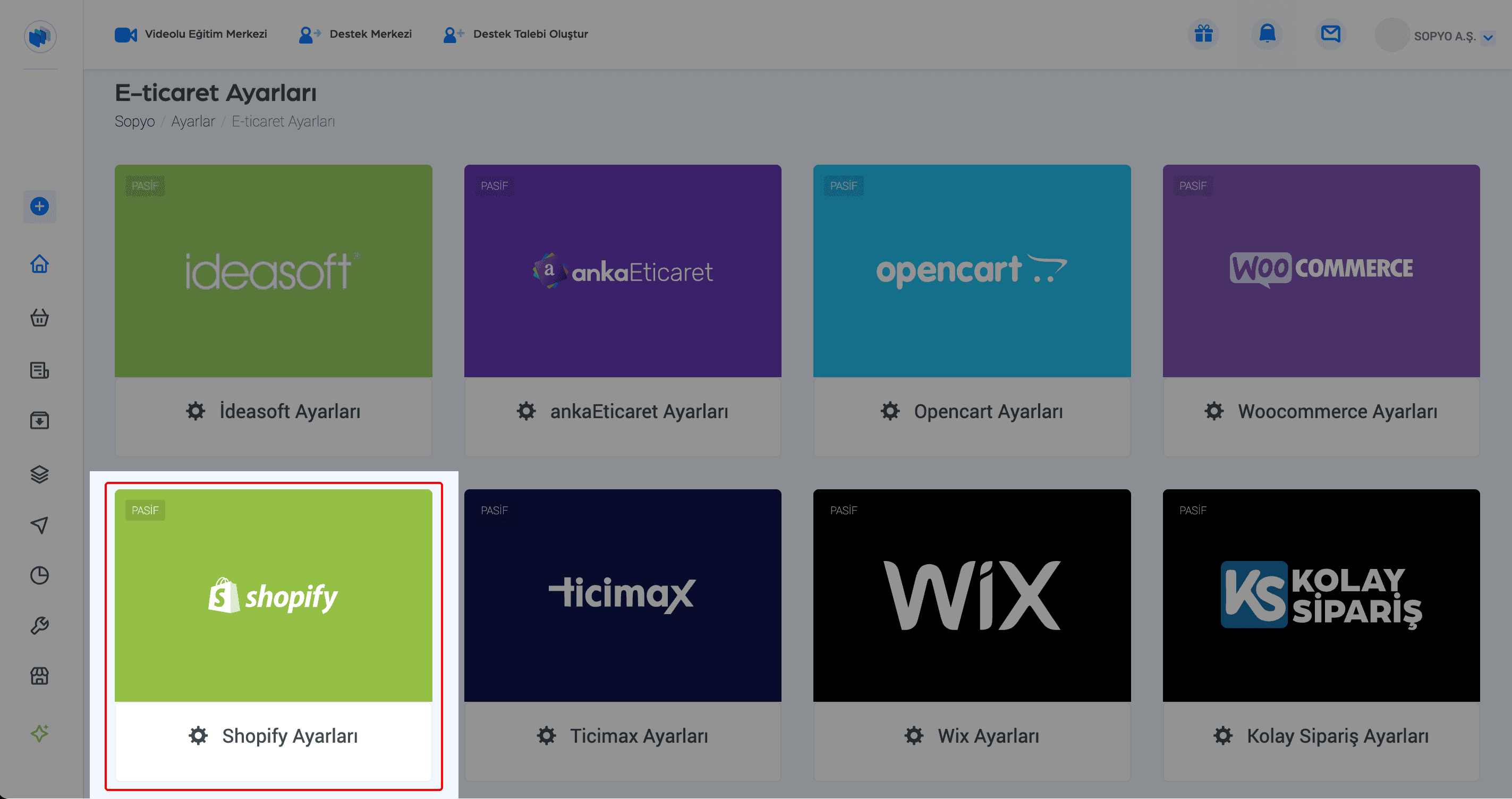The width and height of the screenshot is (1512, 799).
Task: Click the Wix logo card thumbnail
Action: 971,594
